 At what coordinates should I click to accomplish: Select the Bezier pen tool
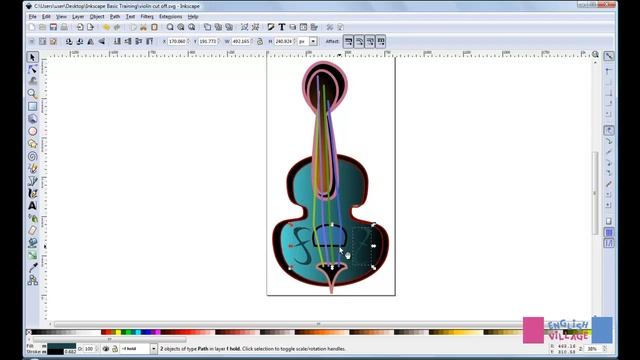point(33,181)
